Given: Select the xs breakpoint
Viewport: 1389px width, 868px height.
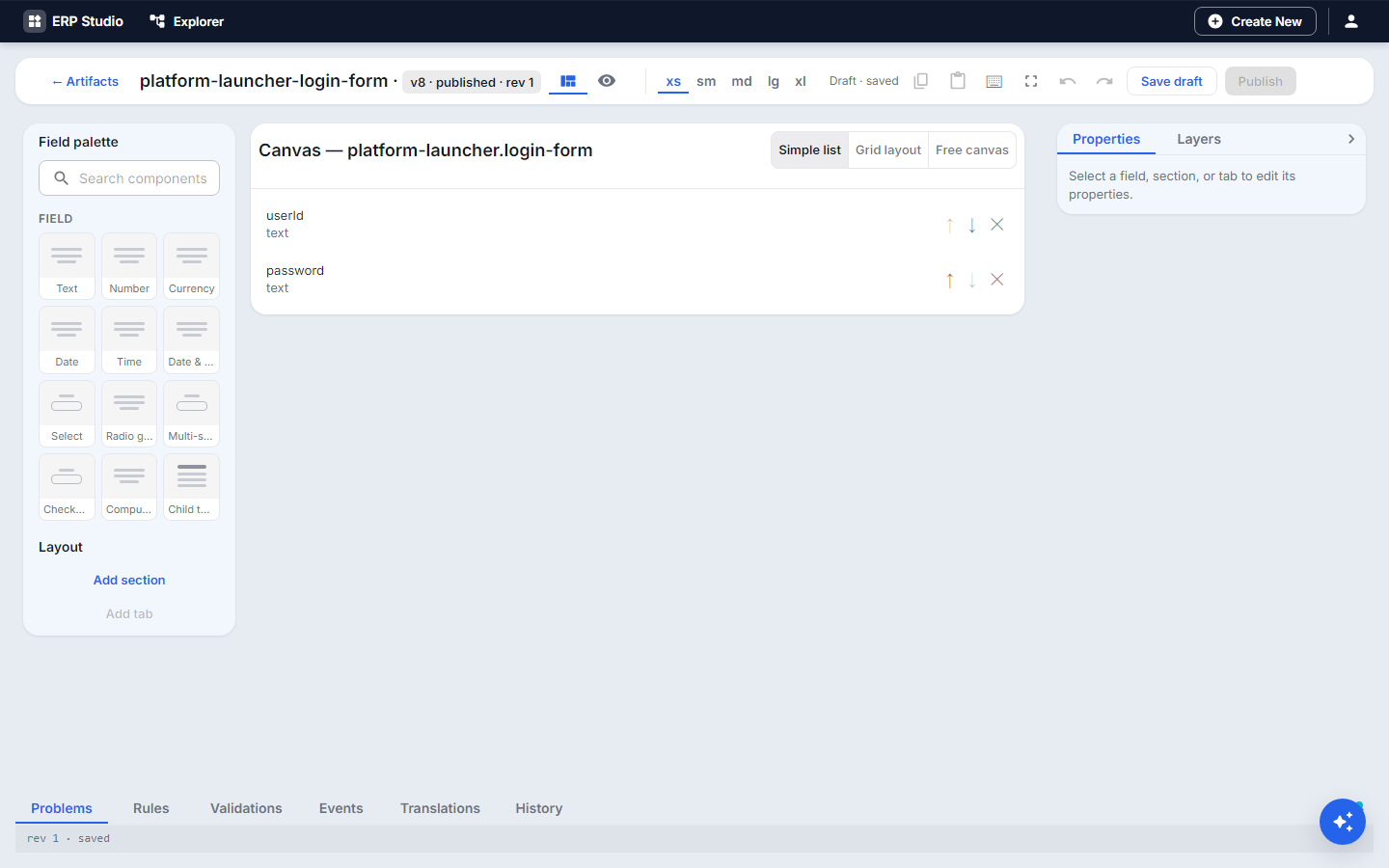Looking at the screenshot, I should (x=673, y=82).
